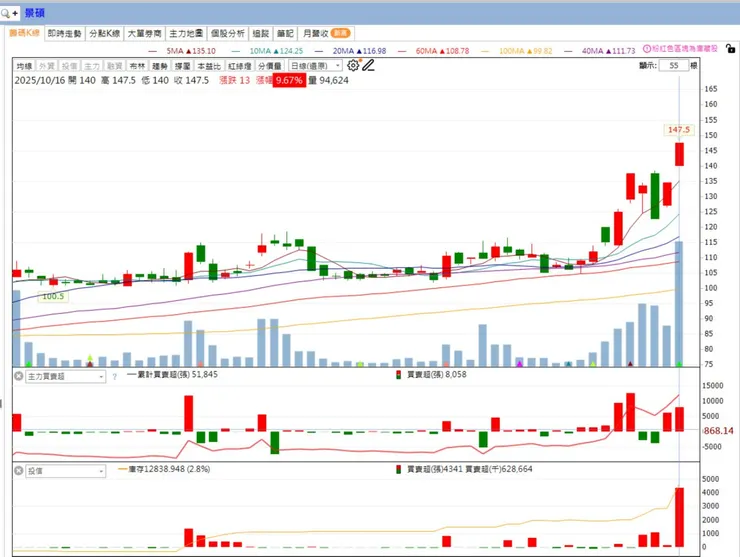Open the 日線(還原) period dropdown

tap(315, 66)
